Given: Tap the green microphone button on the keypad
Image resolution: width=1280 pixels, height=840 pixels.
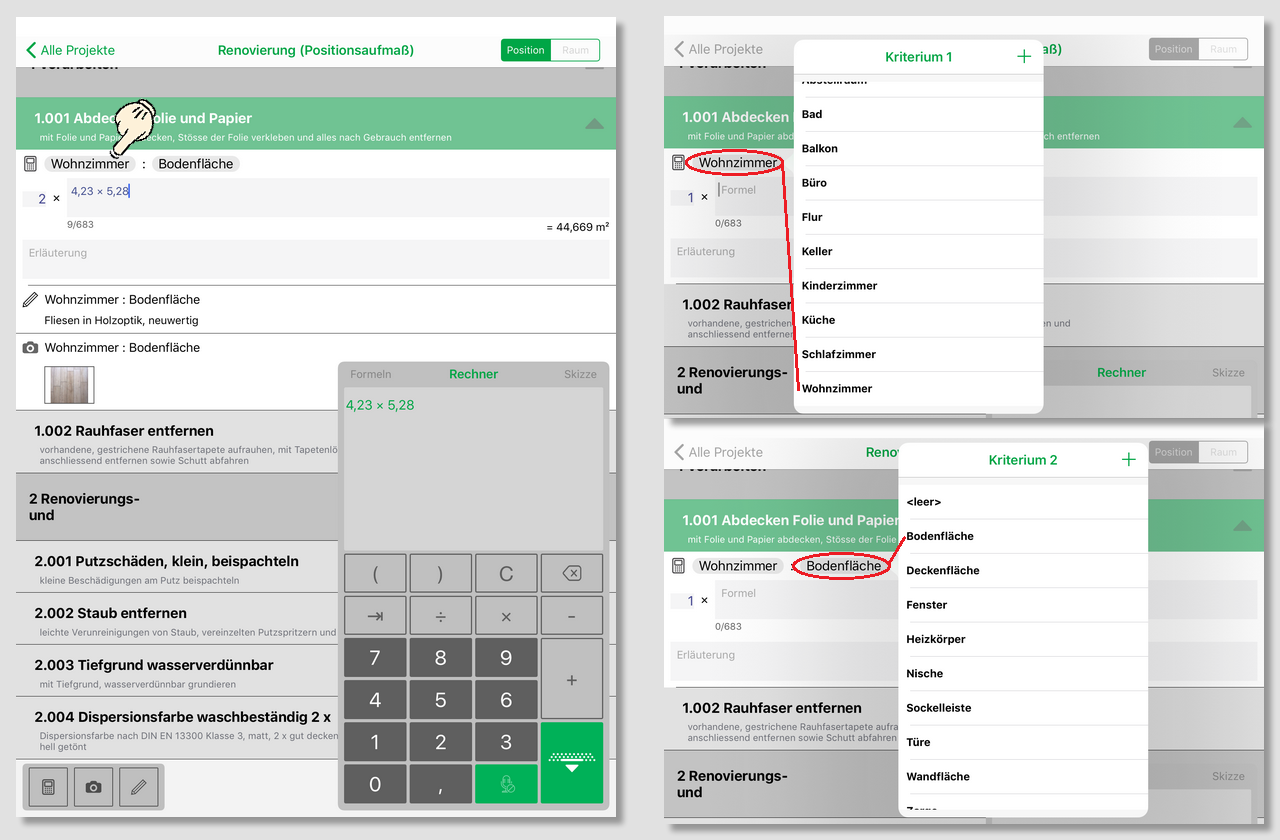Looking at the screenshot, I should point(506,783).
